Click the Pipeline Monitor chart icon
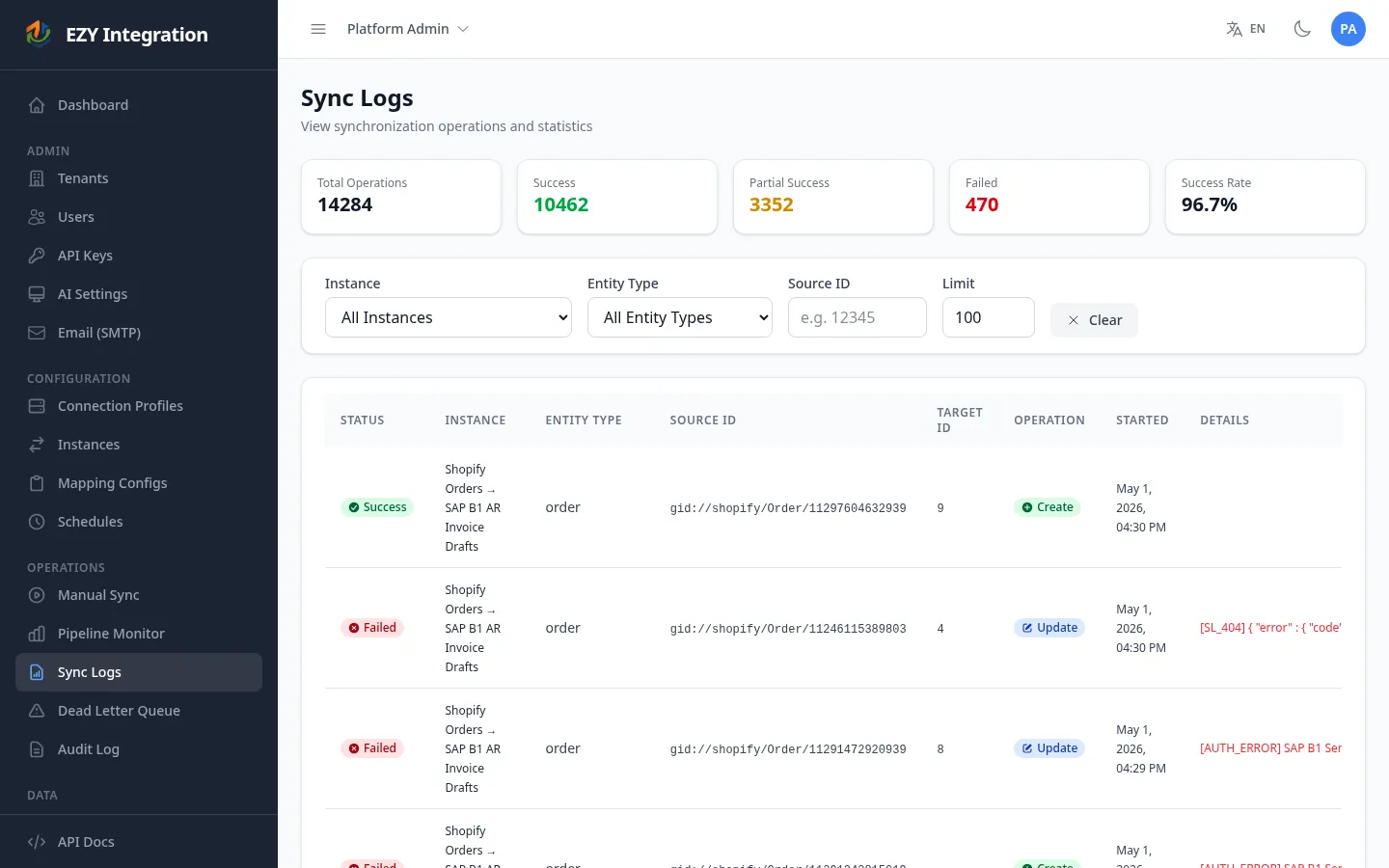The image size is (1389, 868). click(37, 634)
